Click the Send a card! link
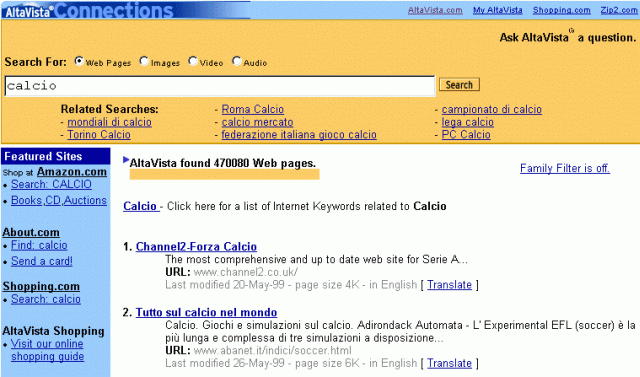 pyautogui.click(x=42, y=261)
